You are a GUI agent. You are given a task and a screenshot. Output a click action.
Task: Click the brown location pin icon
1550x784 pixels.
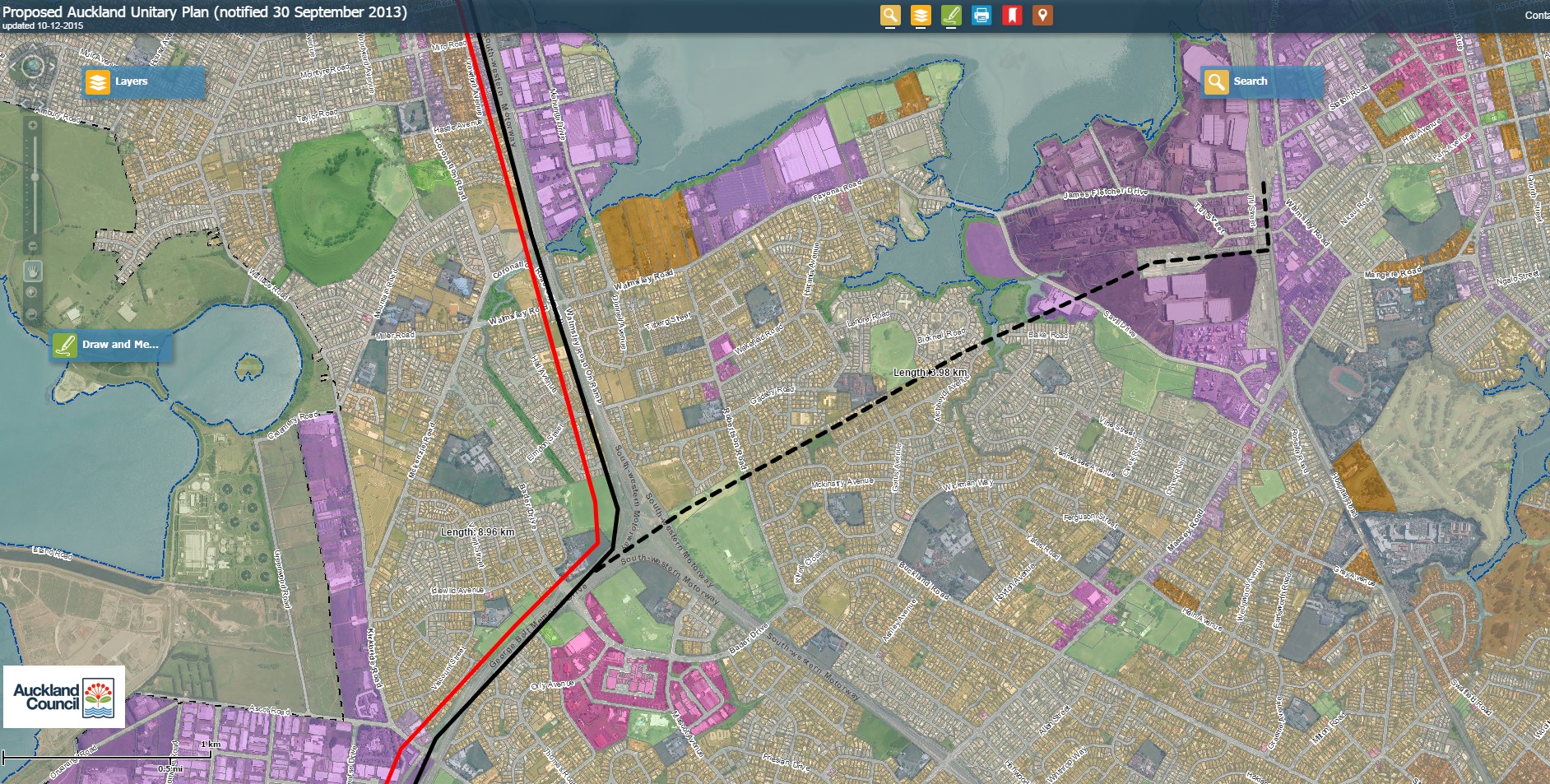click(1042, 15)
